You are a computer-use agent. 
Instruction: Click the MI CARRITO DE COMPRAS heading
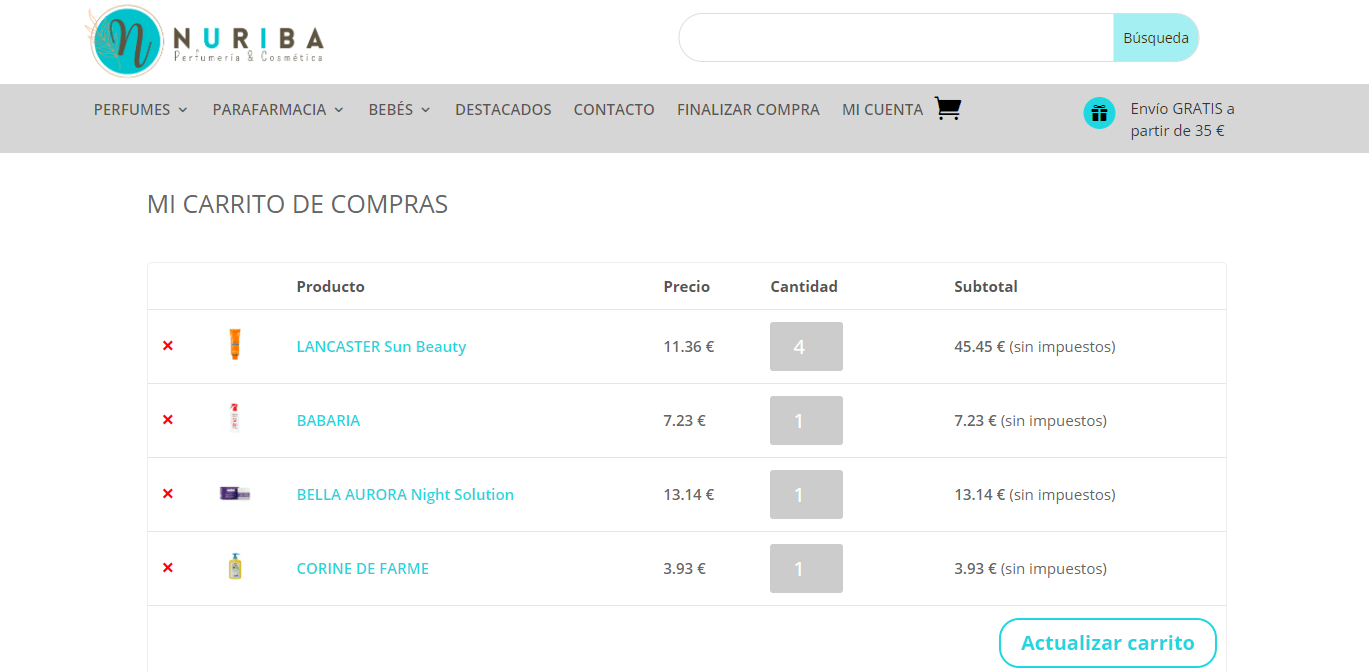[x=297, y=204]
